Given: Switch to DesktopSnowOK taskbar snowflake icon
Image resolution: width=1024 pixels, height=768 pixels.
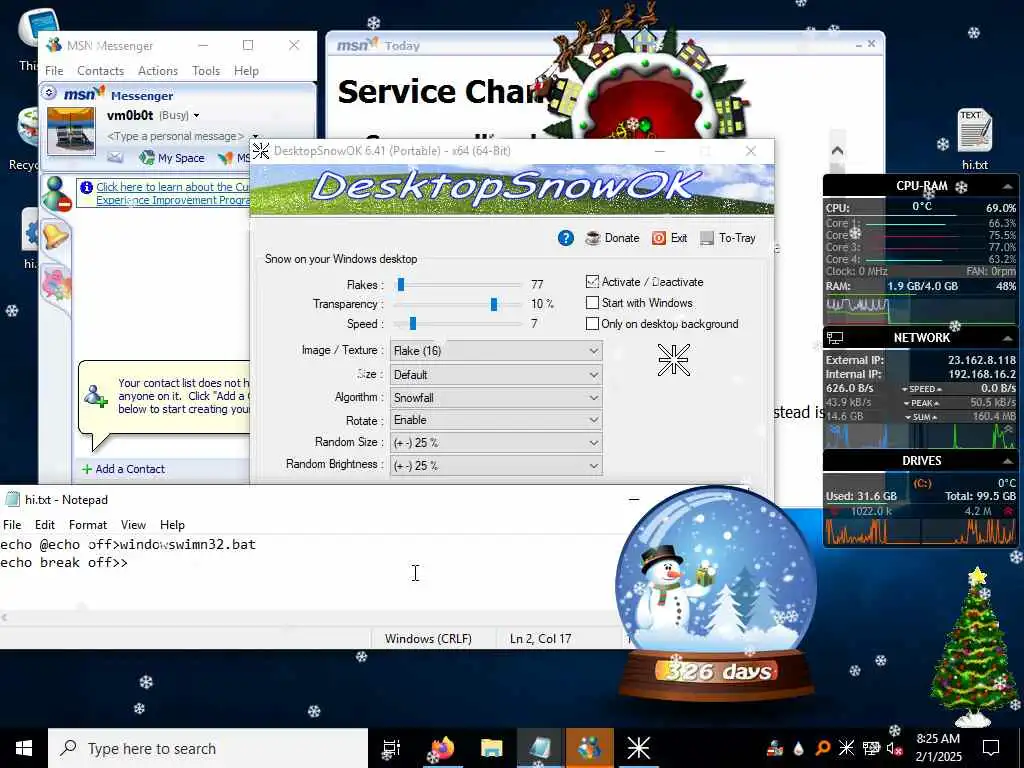Looking at the screenshot, I should 638,748.
